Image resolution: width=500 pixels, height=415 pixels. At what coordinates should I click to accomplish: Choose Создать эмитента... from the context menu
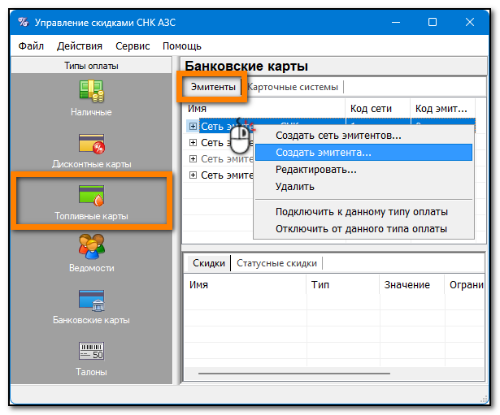[x=363, y=152]
